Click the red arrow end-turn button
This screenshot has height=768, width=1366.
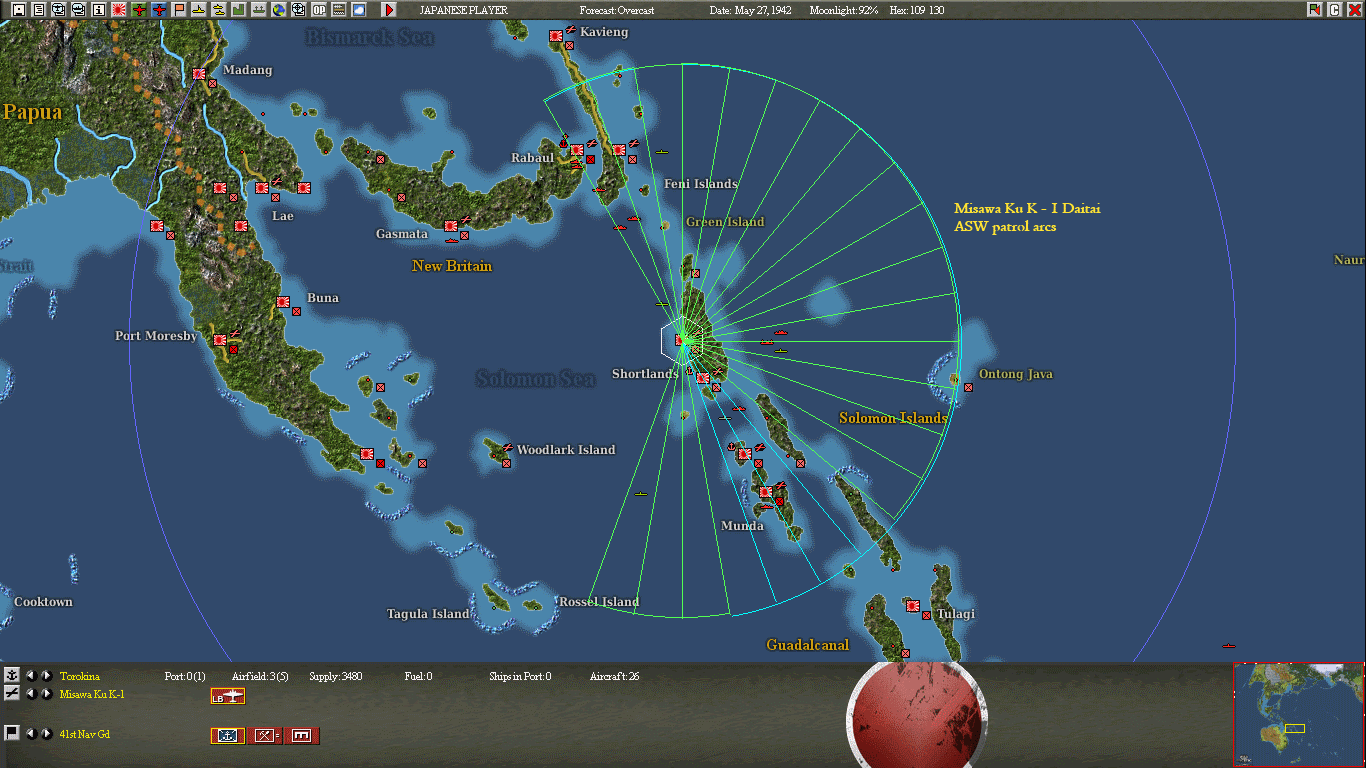(x=389, y=10)
